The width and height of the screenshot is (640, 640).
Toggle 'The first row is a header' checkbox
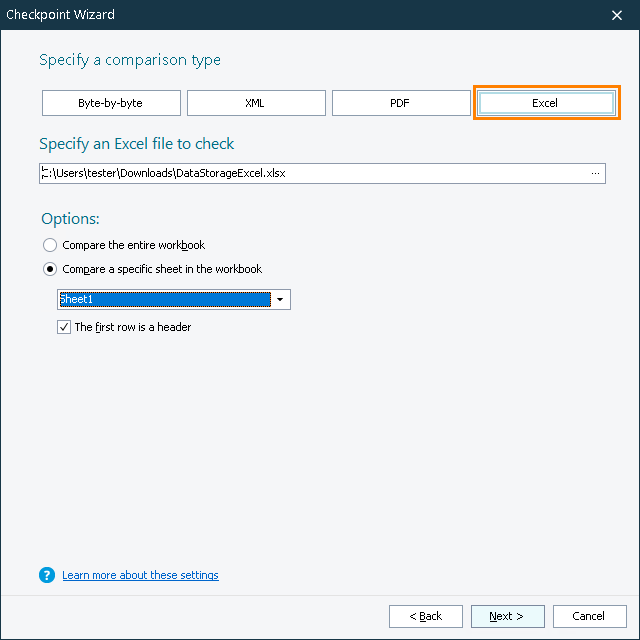[65, 327]
